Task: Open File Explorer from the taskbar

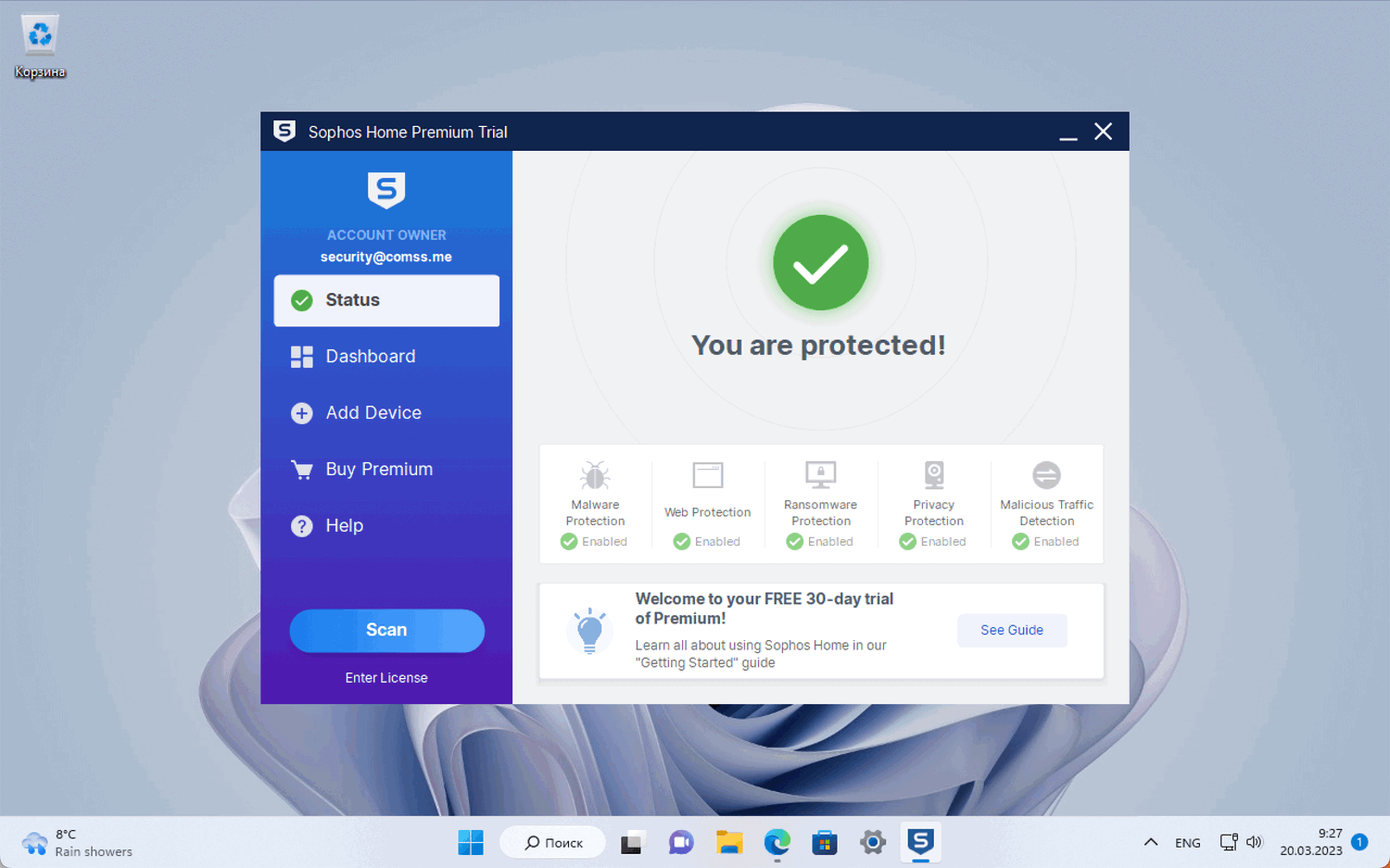Action: (729, 842)
